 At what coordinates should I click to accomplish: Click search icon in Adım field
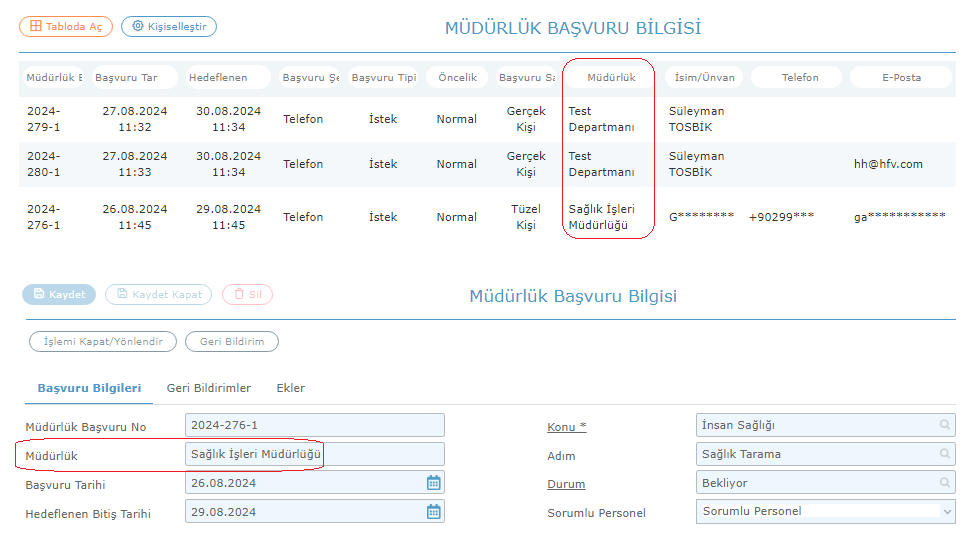(x=944, y=454)
